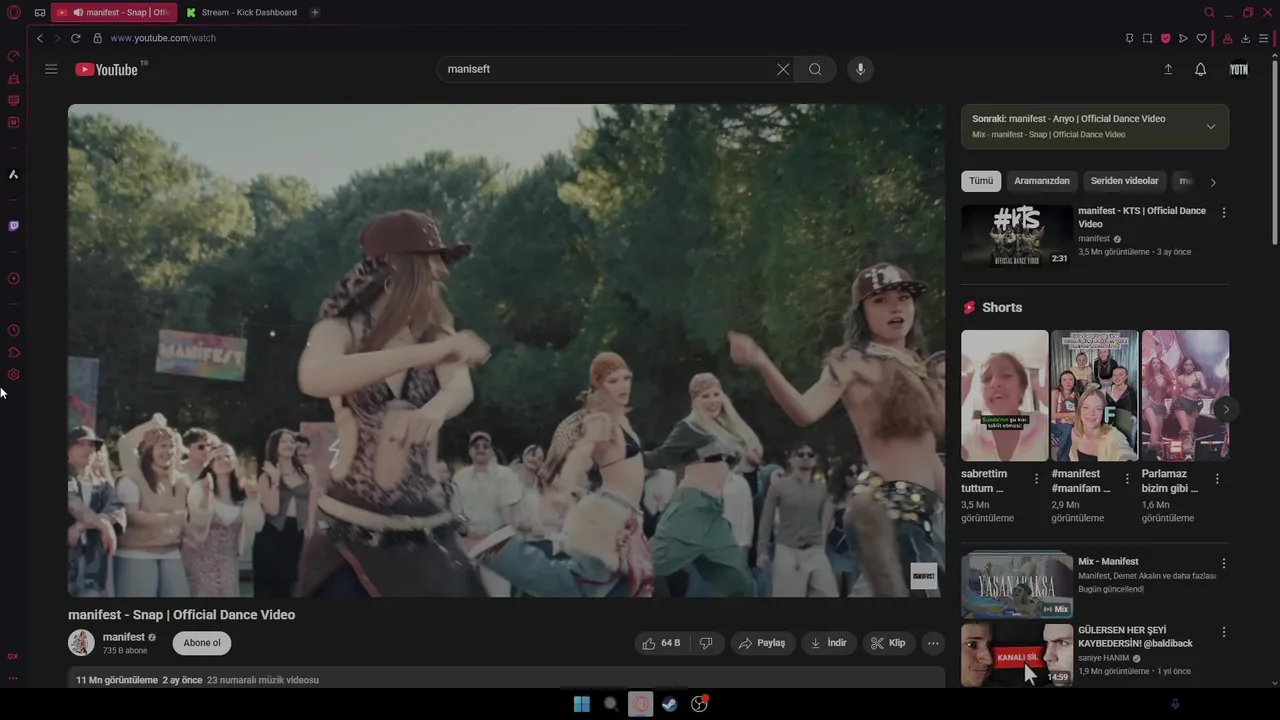Like the video with 64 B thumbs-up
The height and width of the screenshot is (720, 1280).
[662, 643]
